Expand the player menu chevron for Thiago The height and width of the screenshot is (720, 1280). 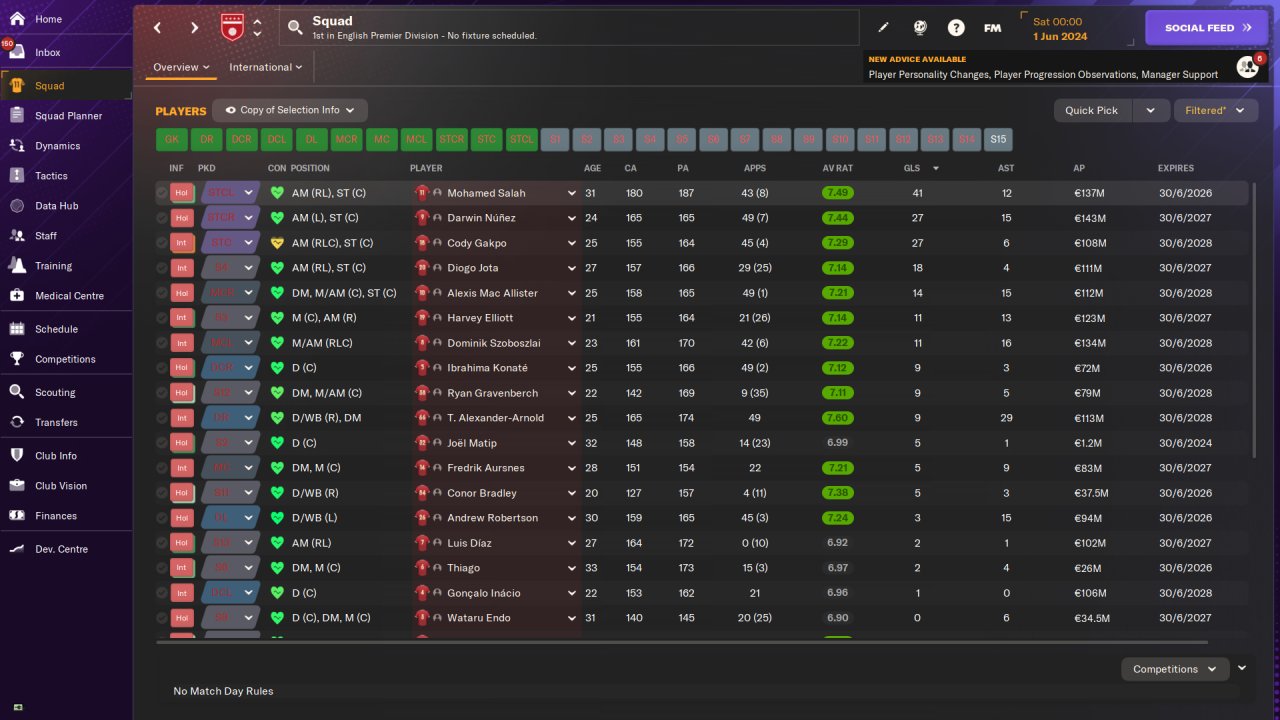572,568
